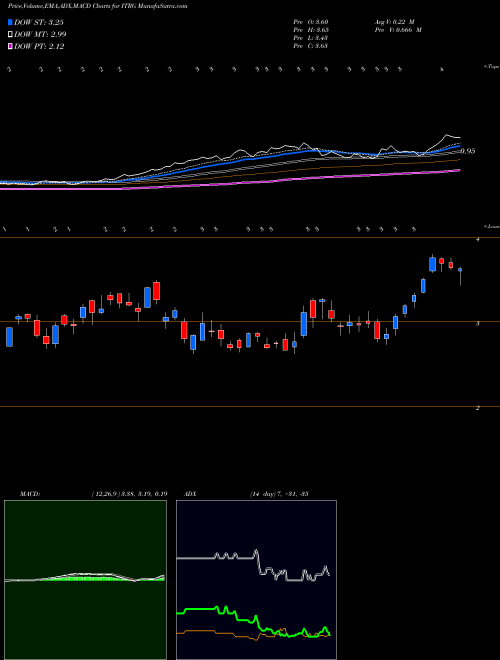Click the MACD (12,26,9) values text

[129, 494]
